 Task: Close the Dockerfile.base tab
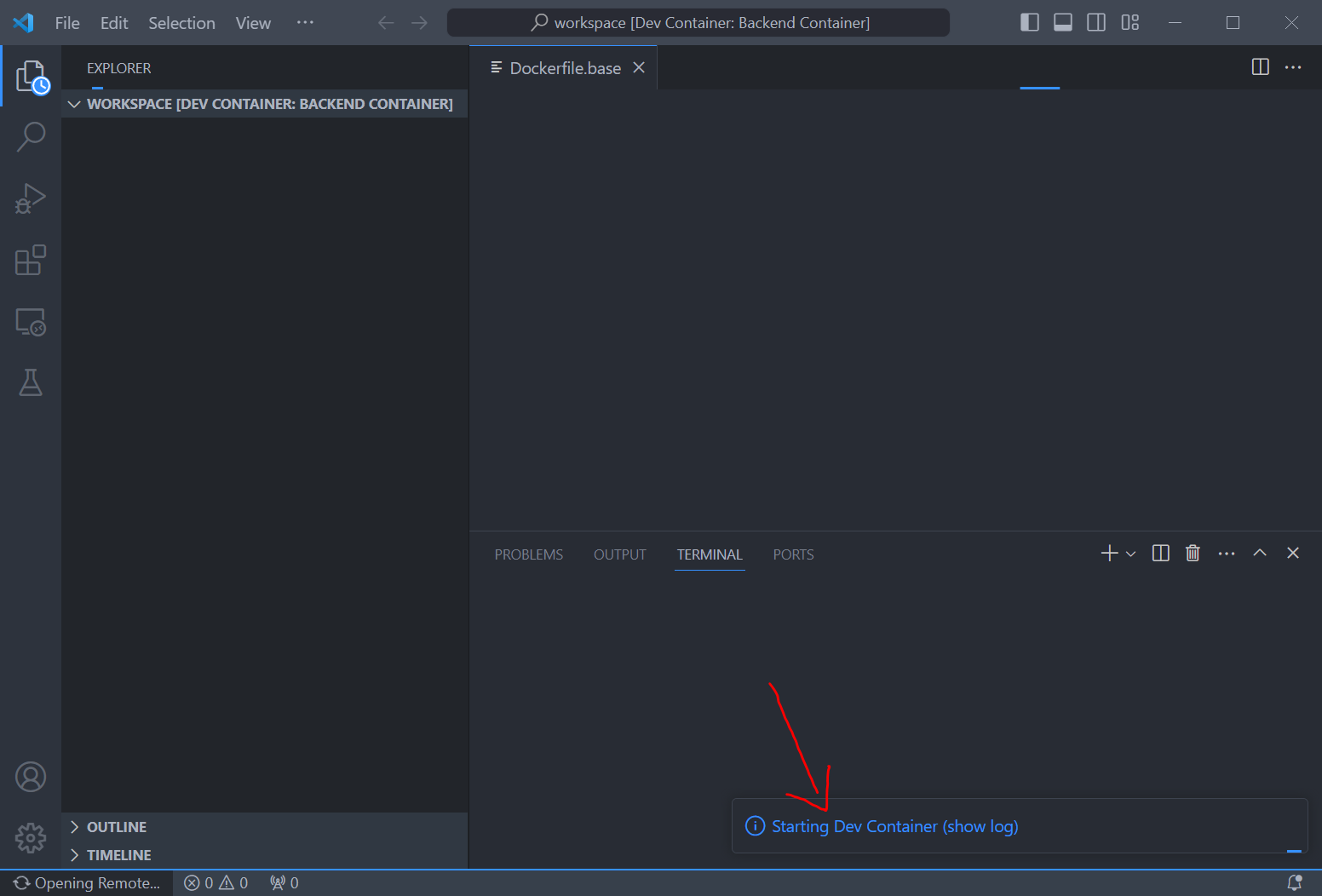pyautogui.click(x=639, y=67)
